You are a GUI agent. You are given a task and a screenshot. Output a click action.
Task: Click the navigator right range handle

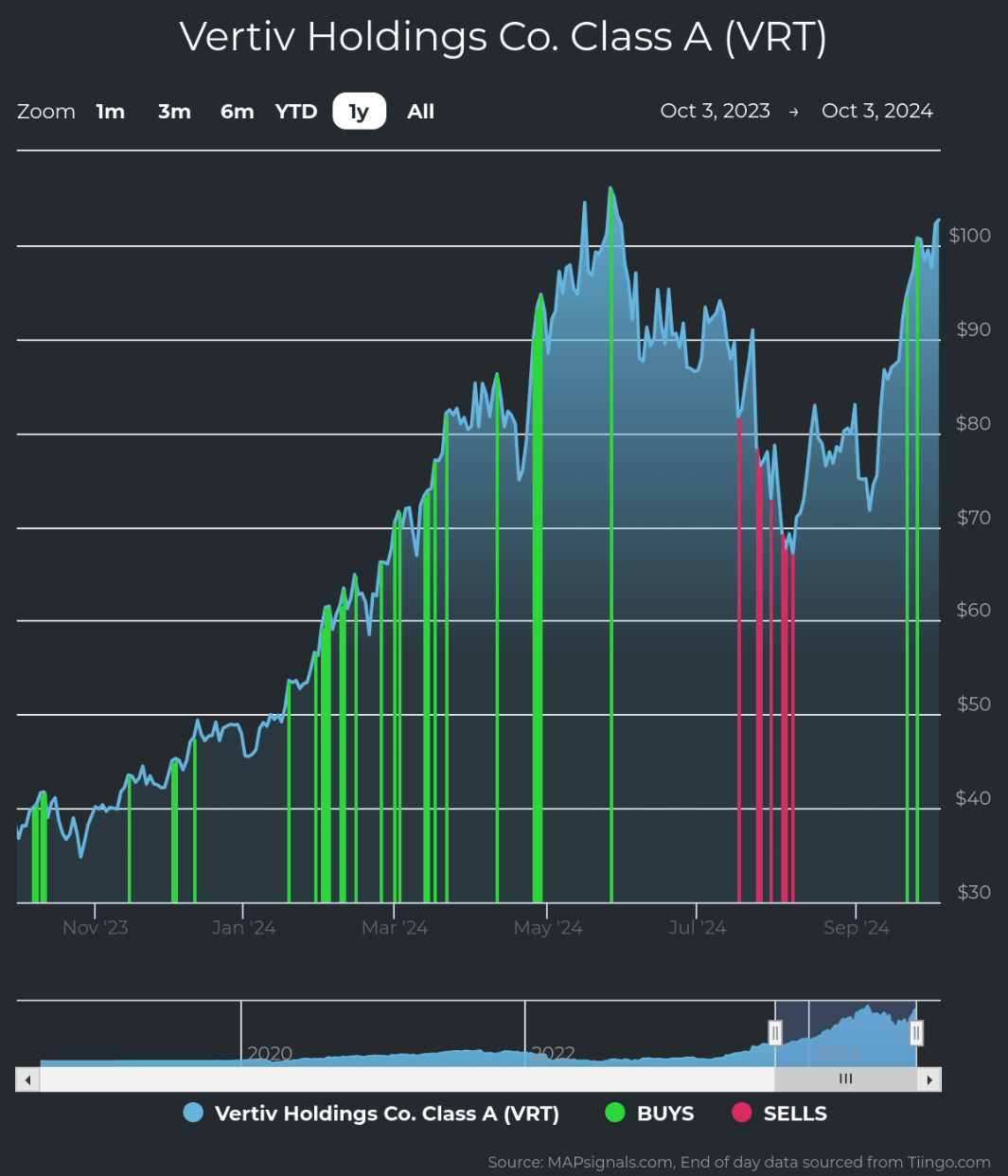click(x=916, y=1033)
